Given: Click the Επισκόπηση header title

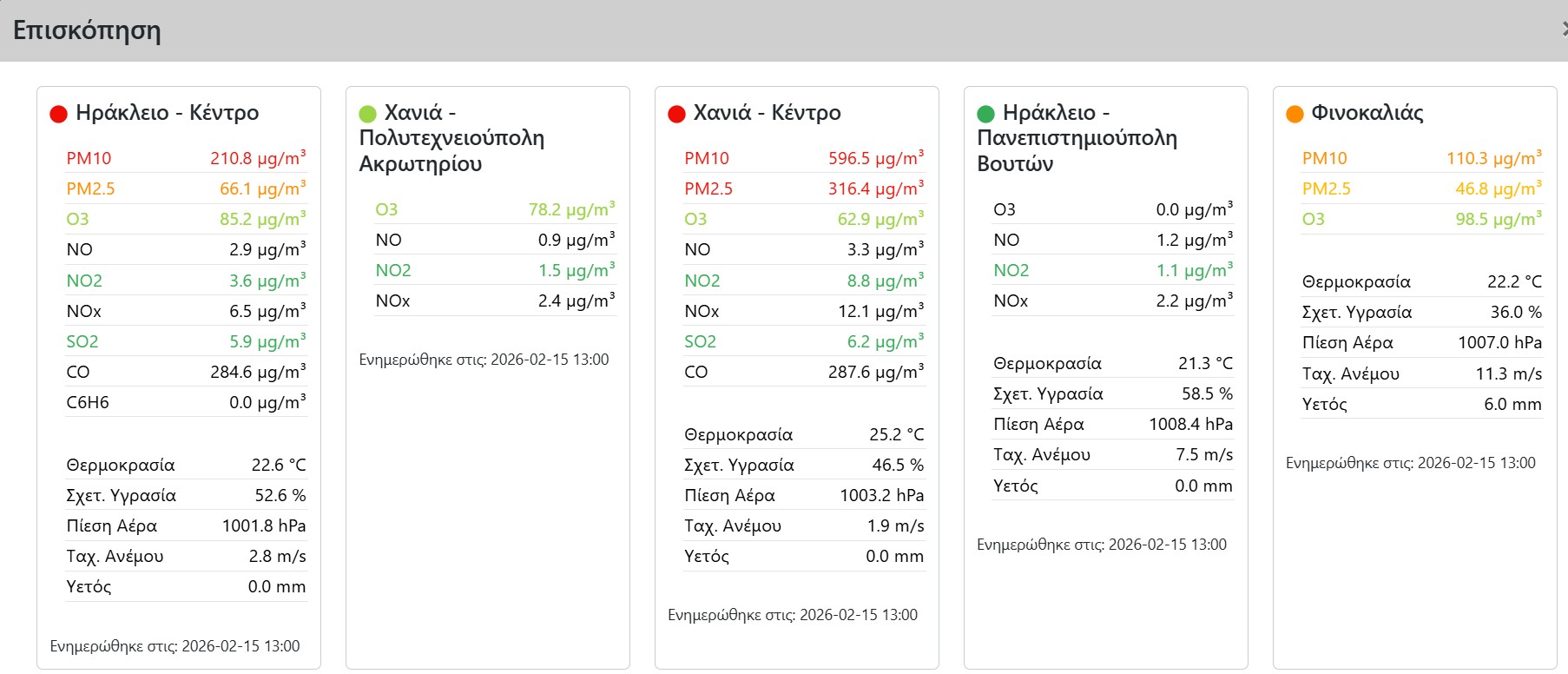Looking at the screenshot, I should [x=87, y=30].
